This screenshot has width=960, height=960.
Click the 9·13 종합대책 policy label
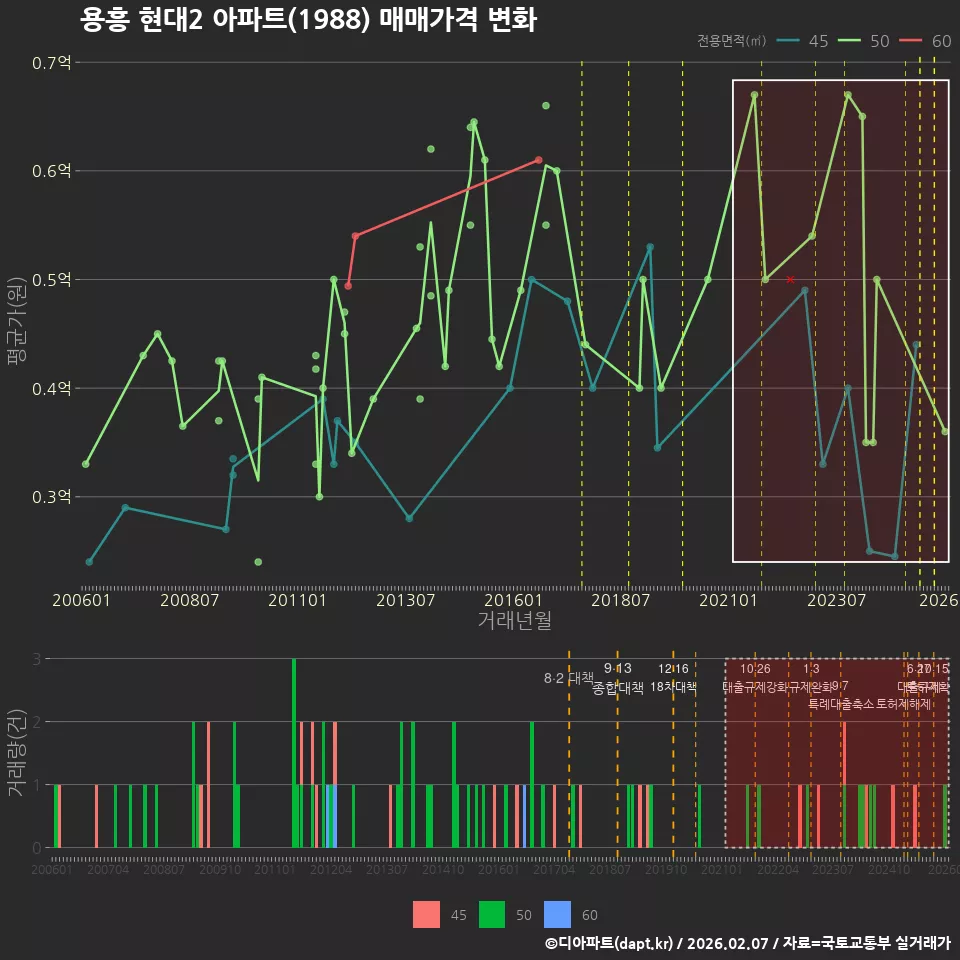618,678
